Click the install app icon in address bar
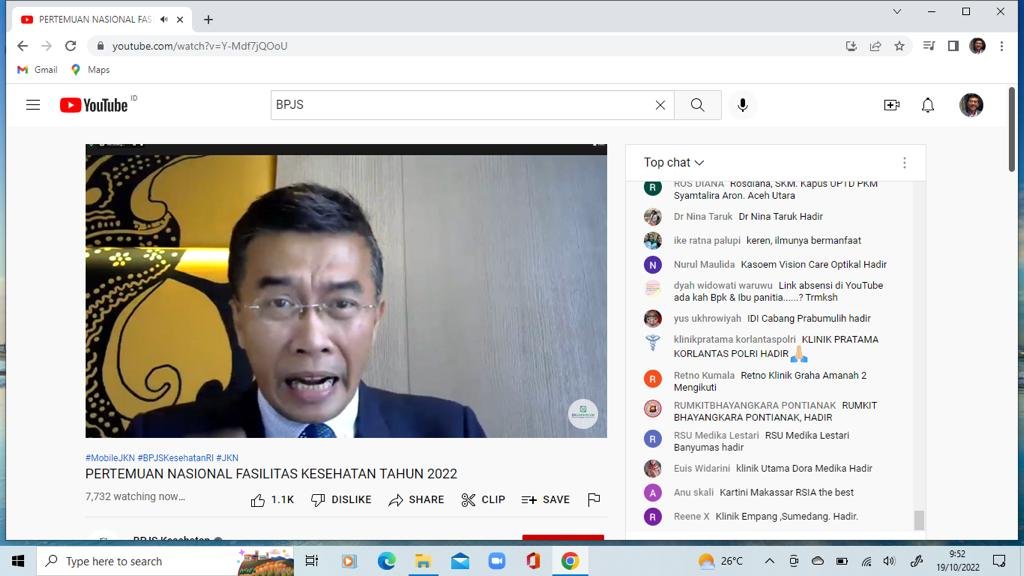1024x576 pixels. [851, 46]
